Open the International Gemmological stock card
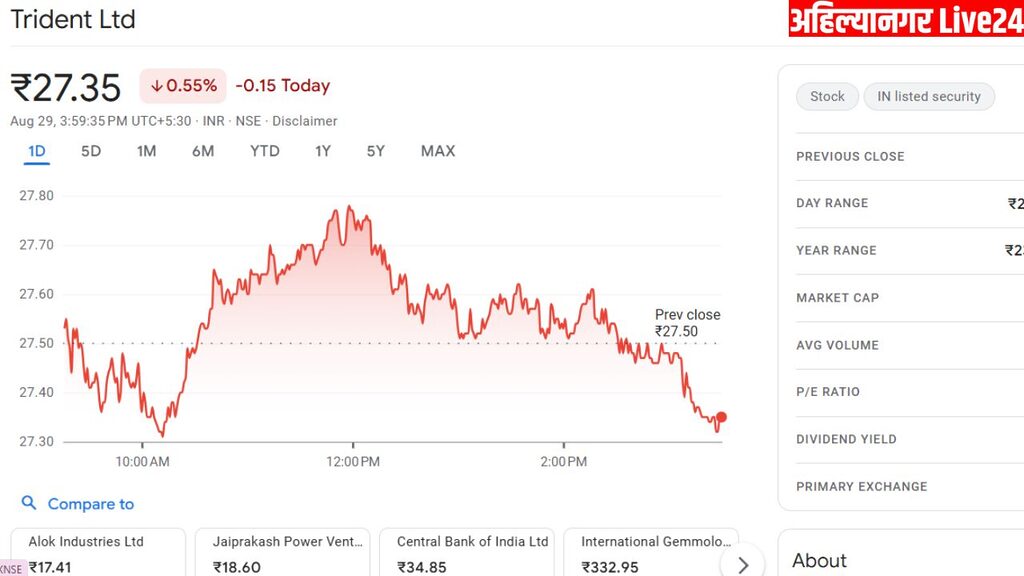The width and height of the screenshot is (1024, 576). tap(650, 553)
